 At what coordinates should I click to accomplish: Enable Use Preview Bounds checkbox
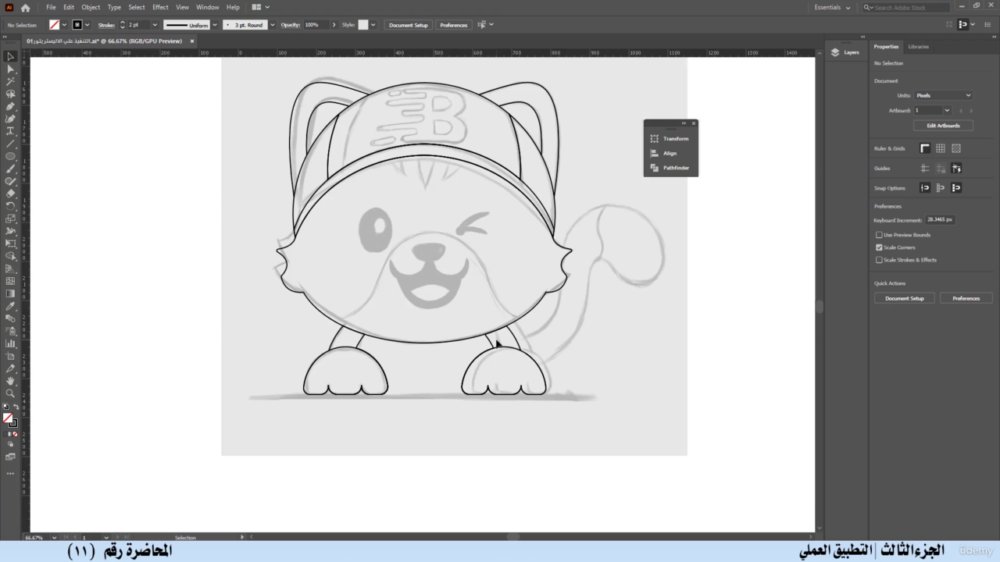point(879,235)
